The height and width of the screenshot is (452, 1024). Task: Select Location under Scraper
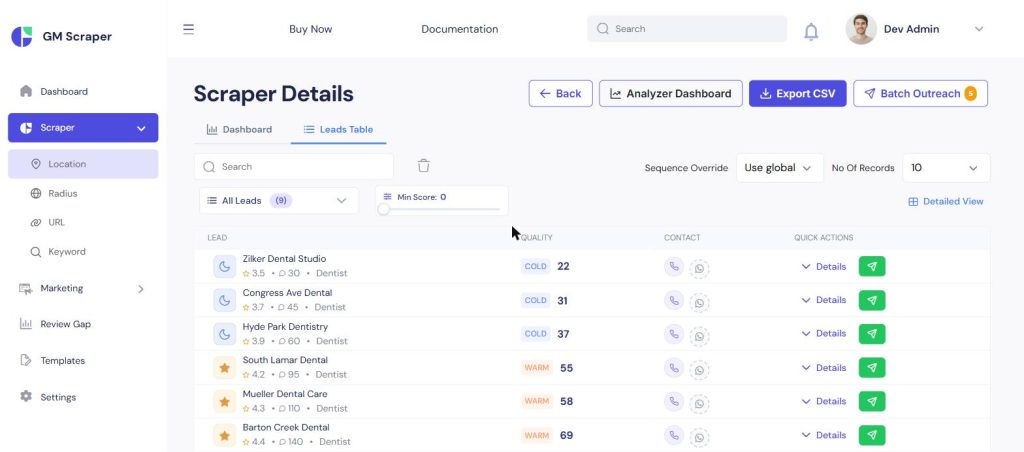click(83, 164)
